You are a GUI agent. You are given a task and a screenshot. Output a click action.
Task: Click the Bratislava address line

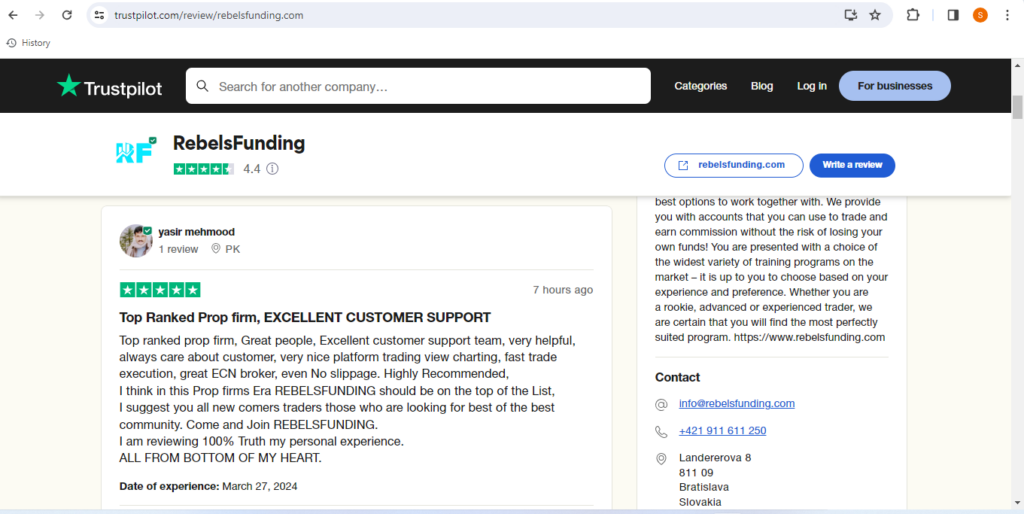(704, 487)
